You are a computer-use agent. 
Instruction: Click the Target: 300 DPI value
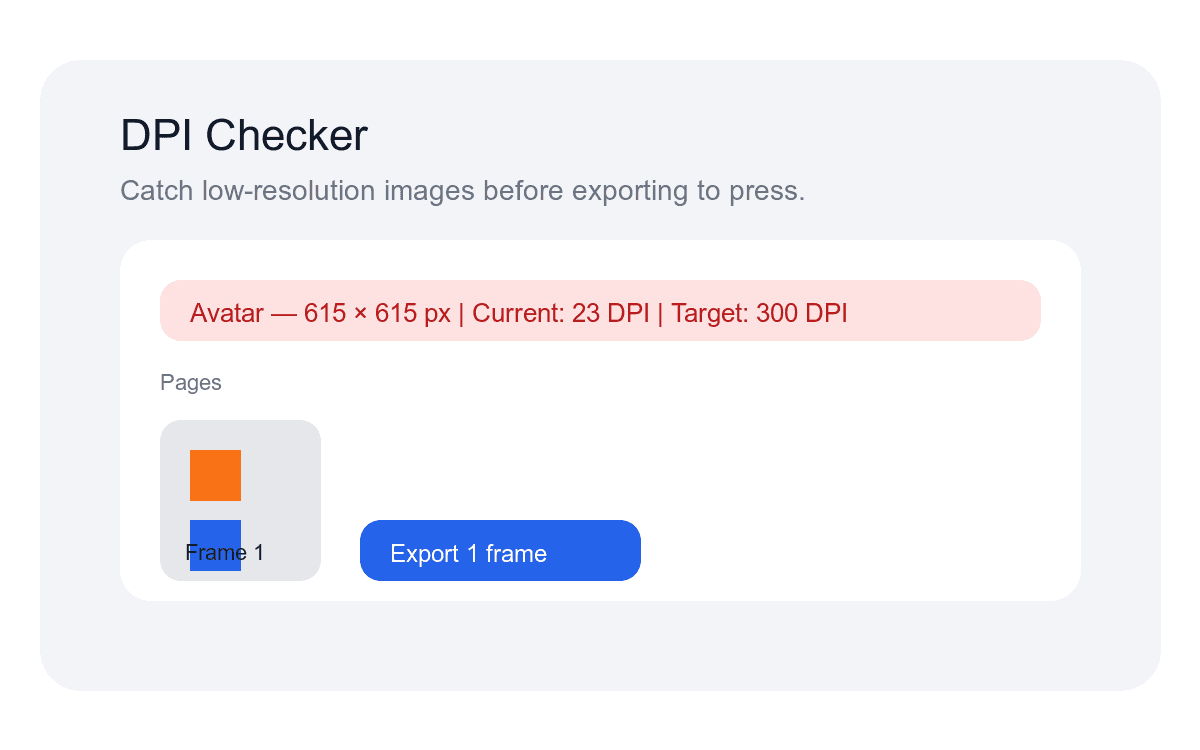coord(761,313)
